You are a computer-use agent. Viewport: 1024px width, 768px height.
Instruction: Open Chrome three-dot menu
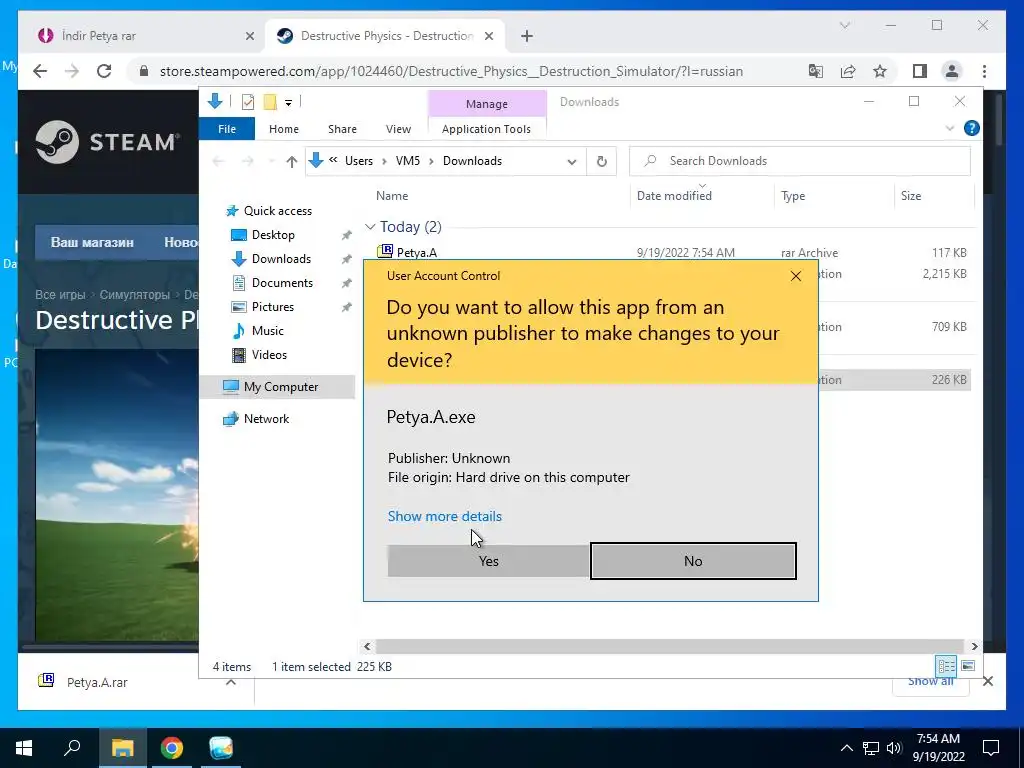984,71
